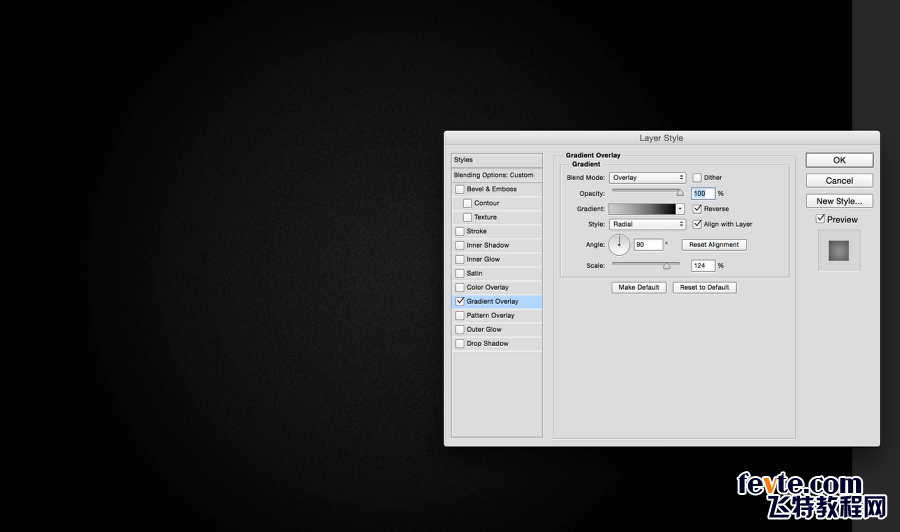Open the gradient Style dropdown
The height and width of the screenshot is (532, 900).
tap(647, 224)
